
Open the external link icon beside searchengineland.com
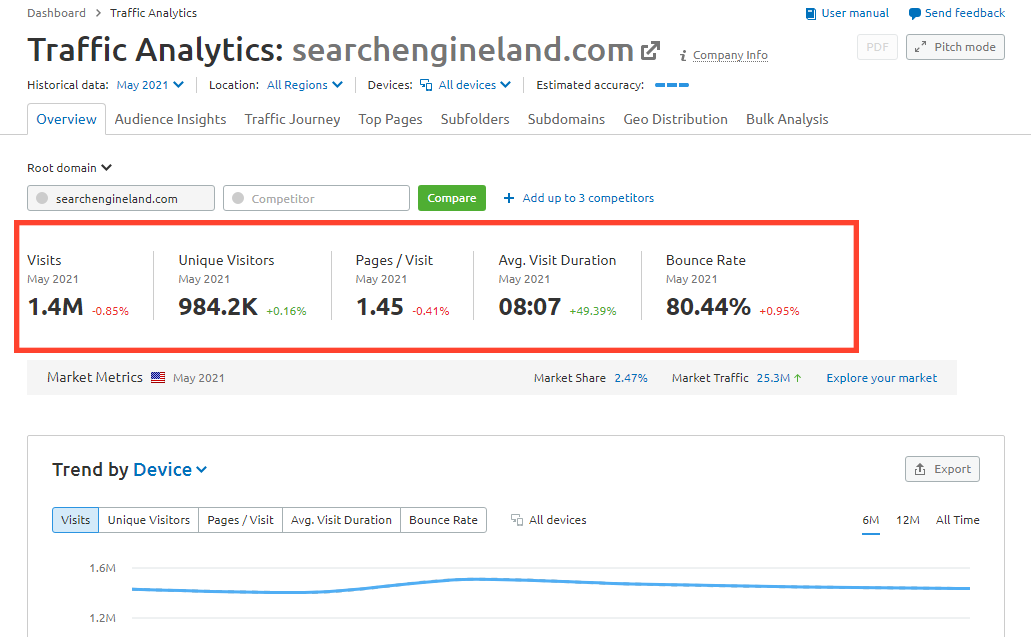(650, 51)
